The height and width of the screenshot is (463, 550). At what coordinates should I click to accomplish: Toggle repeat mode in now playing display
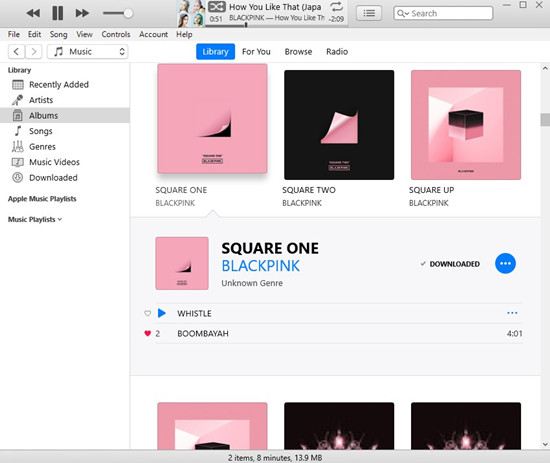point(336,7)
